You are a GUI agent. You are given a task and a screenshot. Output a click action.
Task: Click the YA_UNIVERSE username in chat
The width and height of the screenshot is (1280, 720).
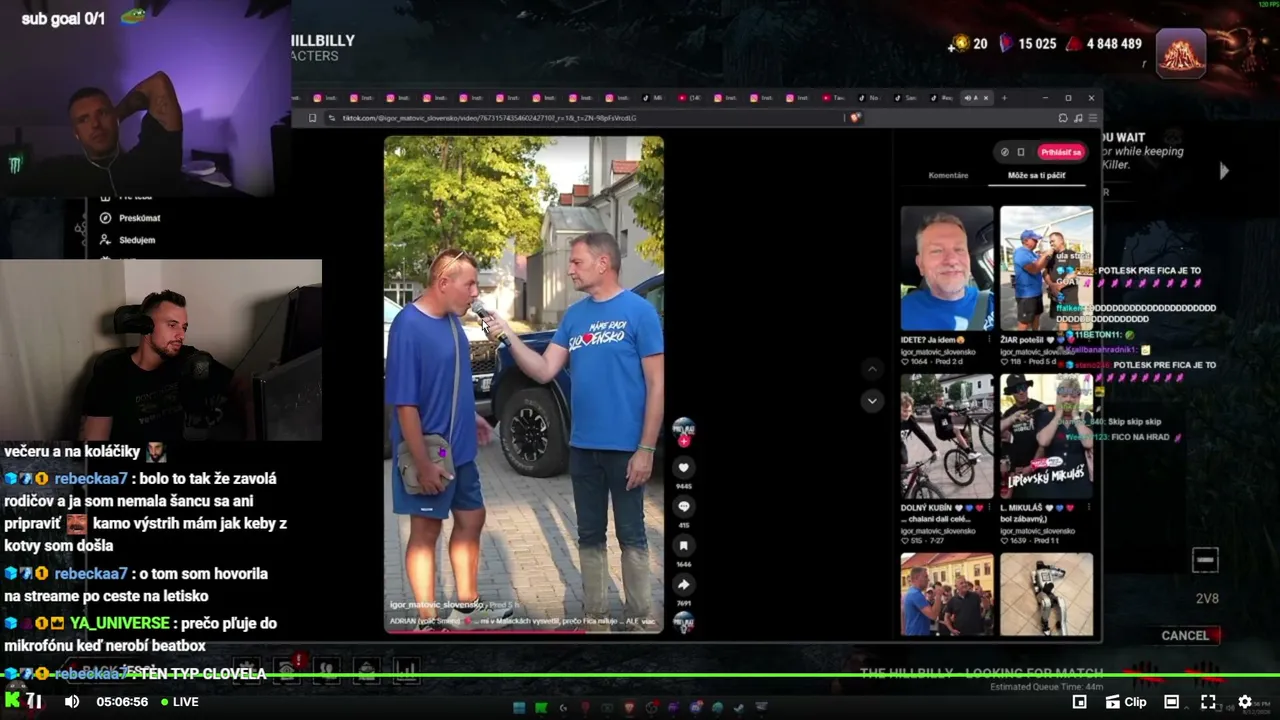coord(118,623)
